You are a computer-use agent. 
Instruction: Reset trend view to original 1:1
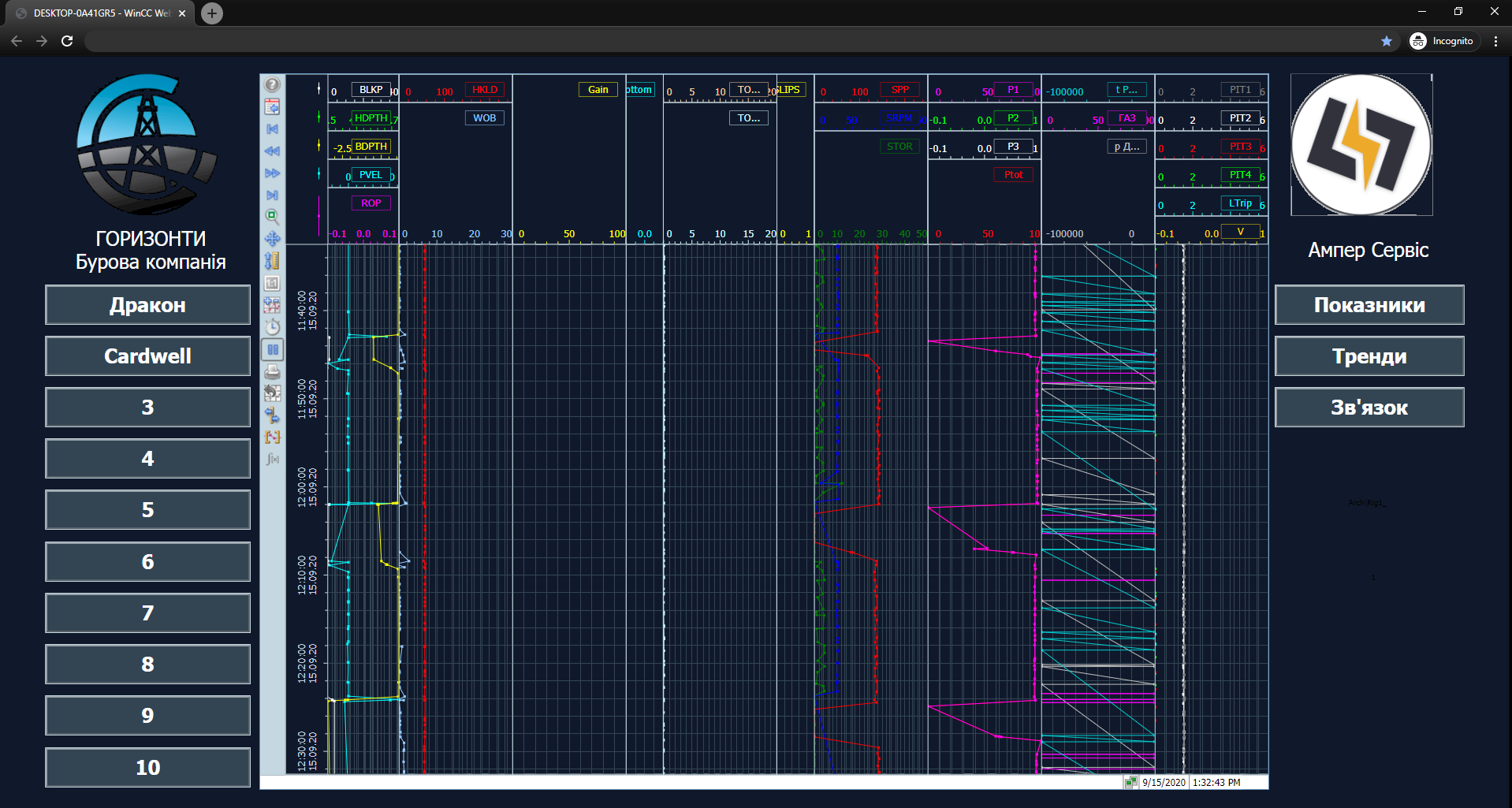pyautogui.click(x=272, y=283)
